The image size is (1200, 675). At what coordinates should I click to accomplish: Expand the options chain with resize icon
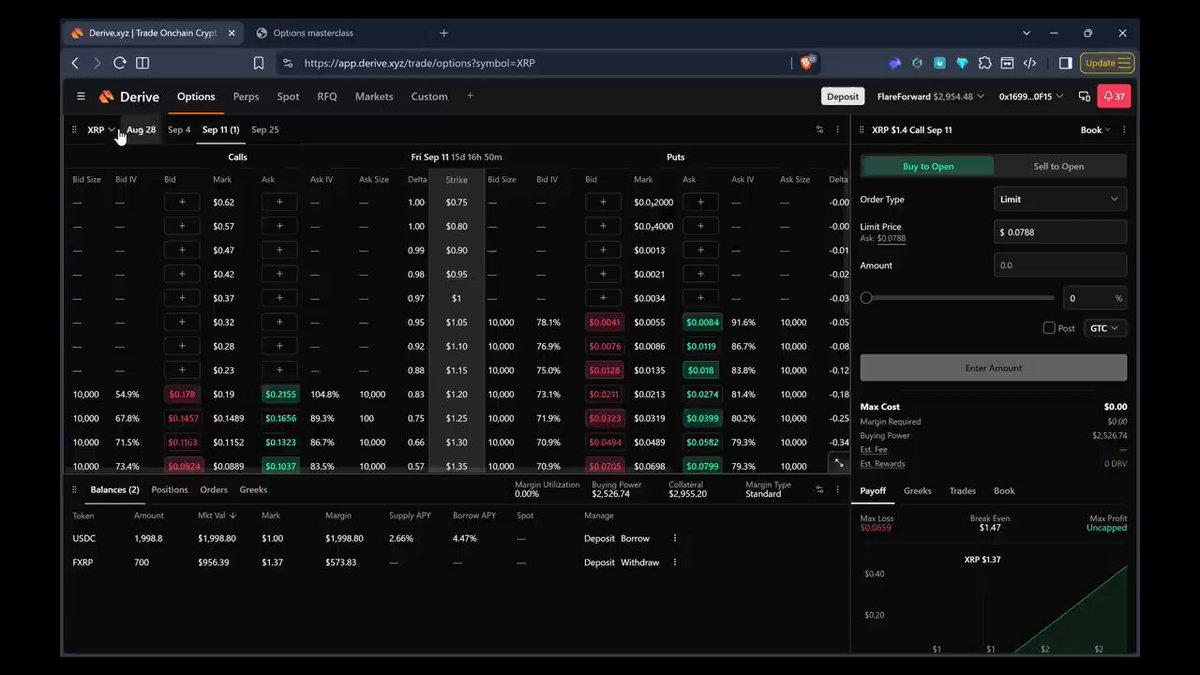click(x=838, y=462)
